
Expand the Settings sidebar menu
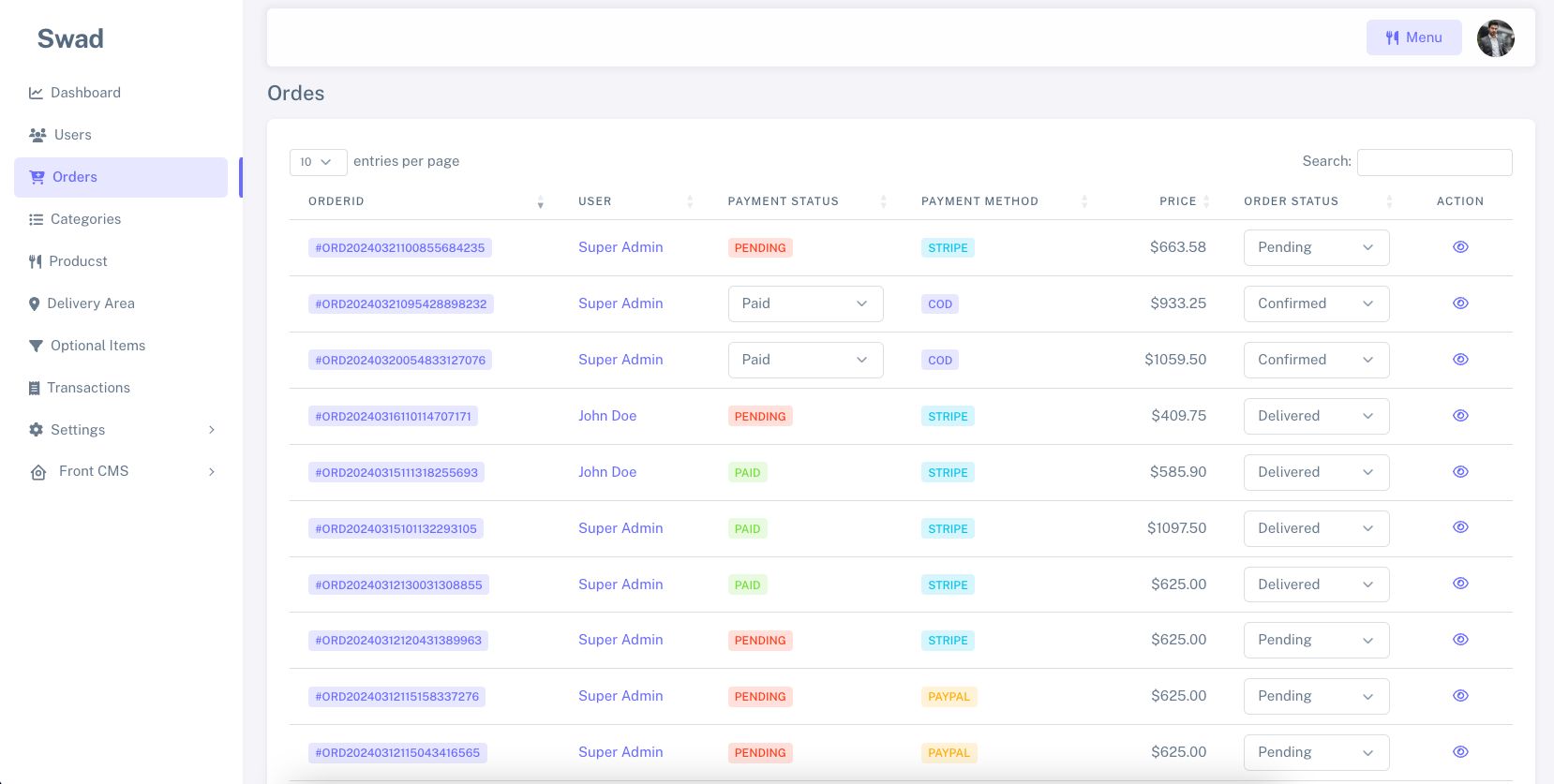tap(122, 430)
